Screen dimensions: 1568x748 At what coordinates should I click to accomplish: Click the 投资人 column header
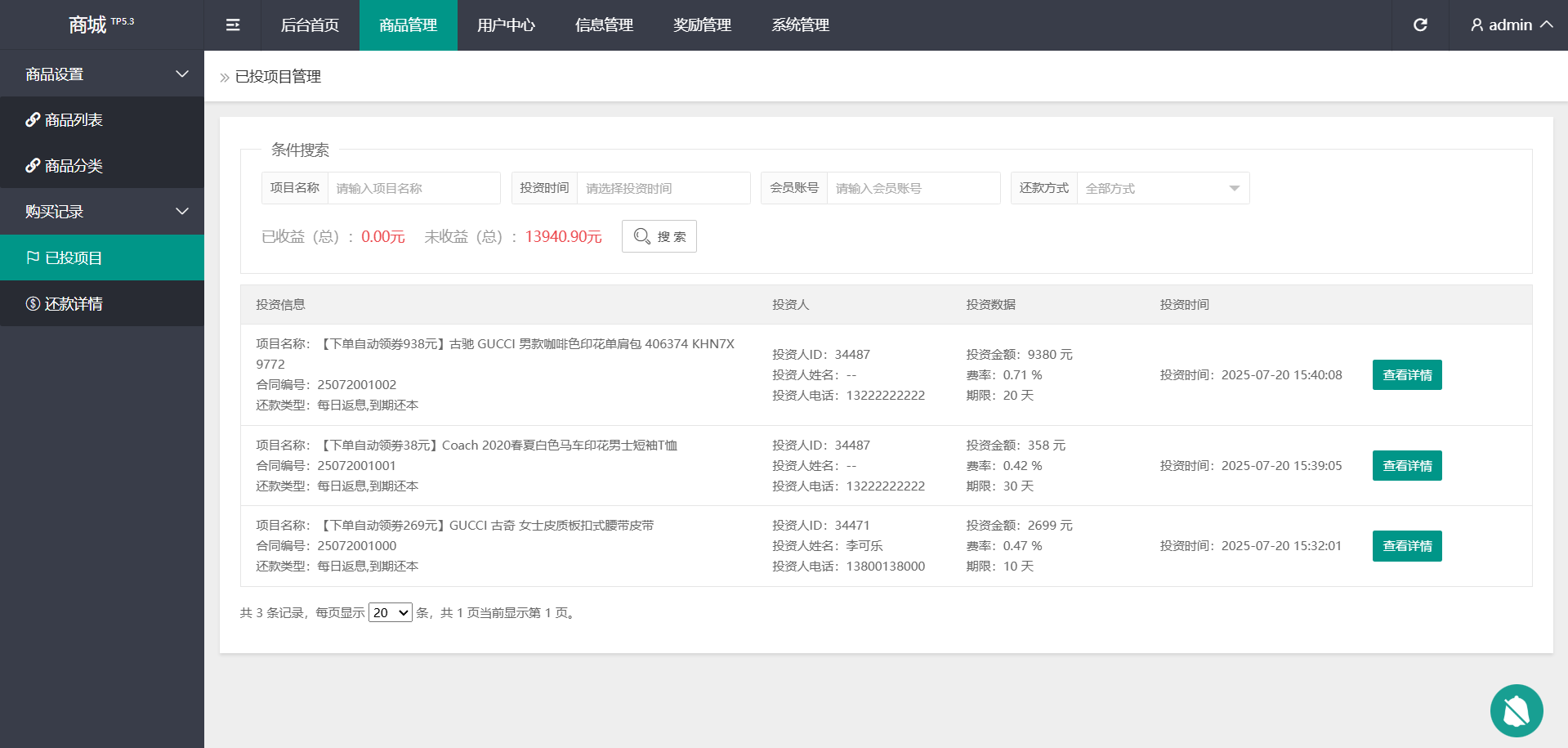click(790, 305)
